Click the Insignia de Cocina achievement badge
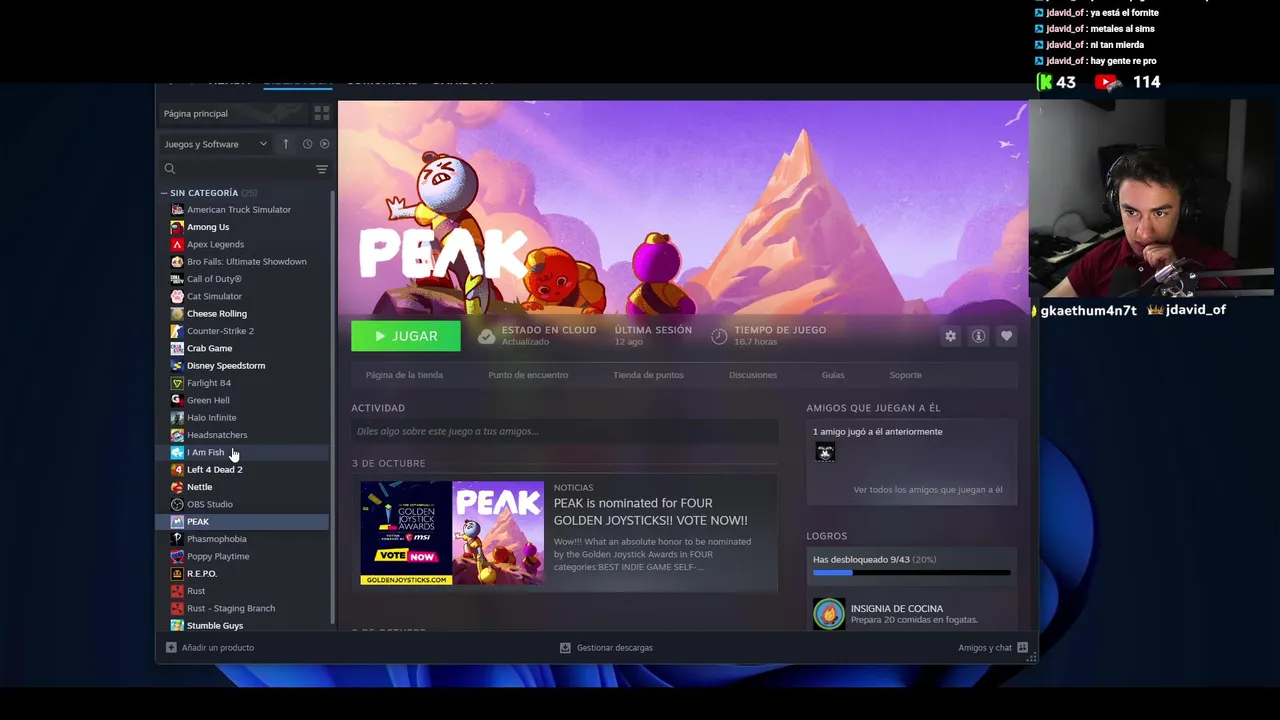 pyautogui.click(x=828, y=613)
